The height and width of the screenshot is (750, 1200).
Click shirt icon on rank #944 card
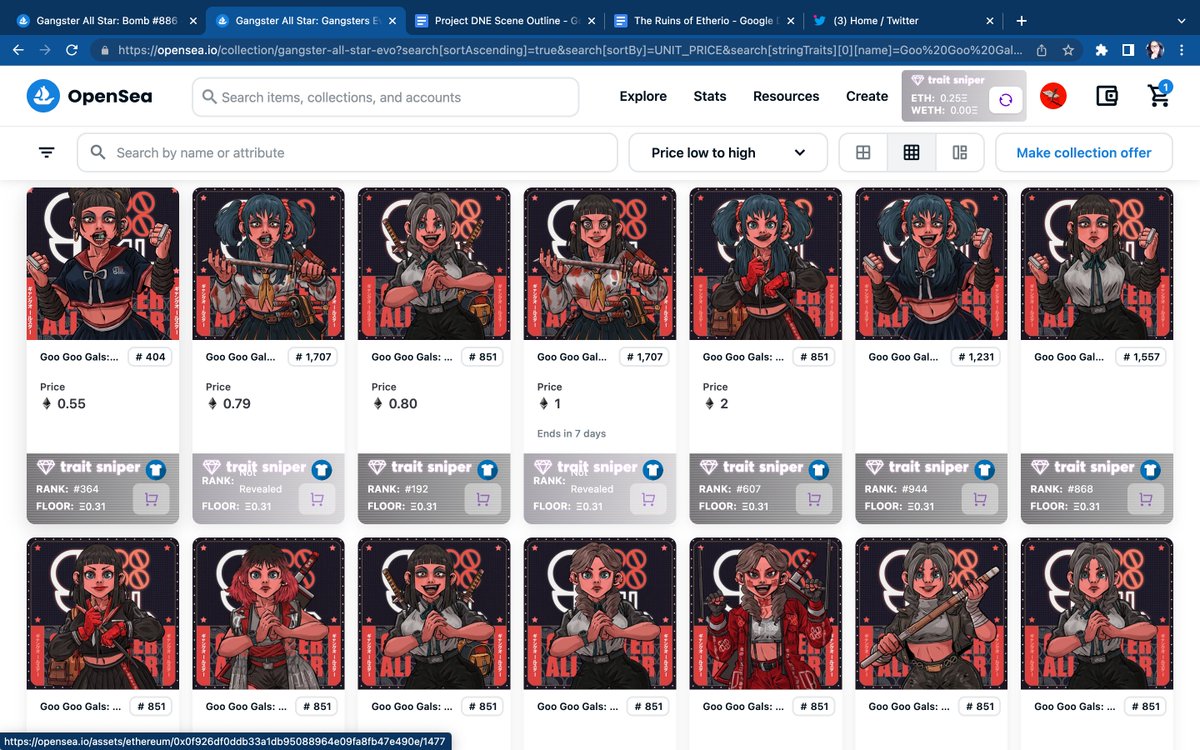click(x=984, y=468)
